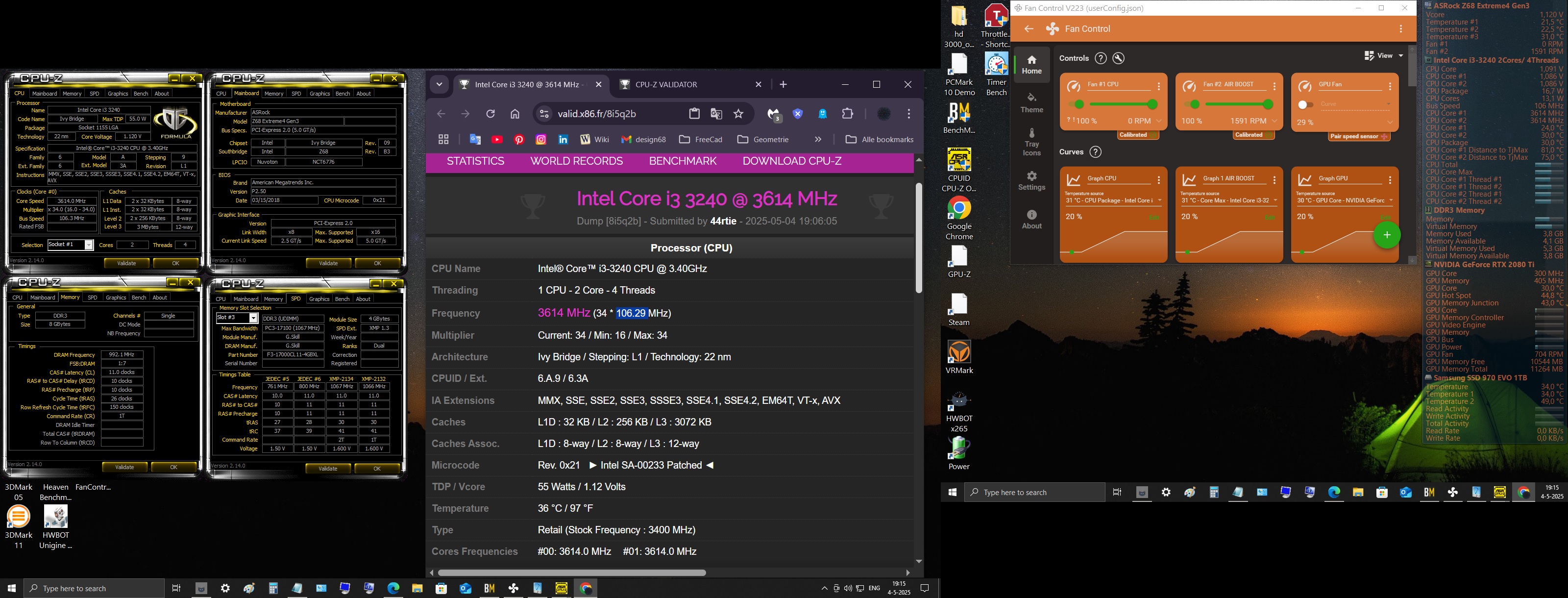Click validator page horizontal scrollbar
This screenshot has width=1568, height=598.
572,573
